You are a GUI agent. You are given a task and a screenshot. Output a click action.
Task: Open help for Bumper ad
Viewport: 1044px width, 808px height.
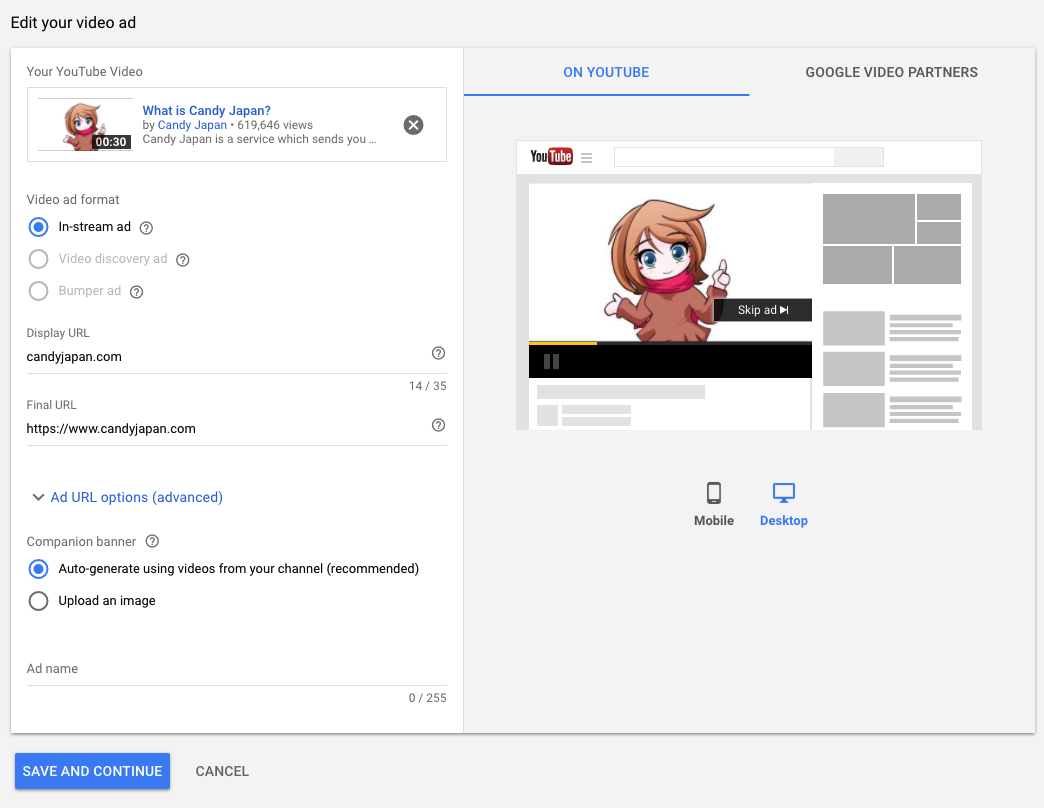[x=136, y=292]
